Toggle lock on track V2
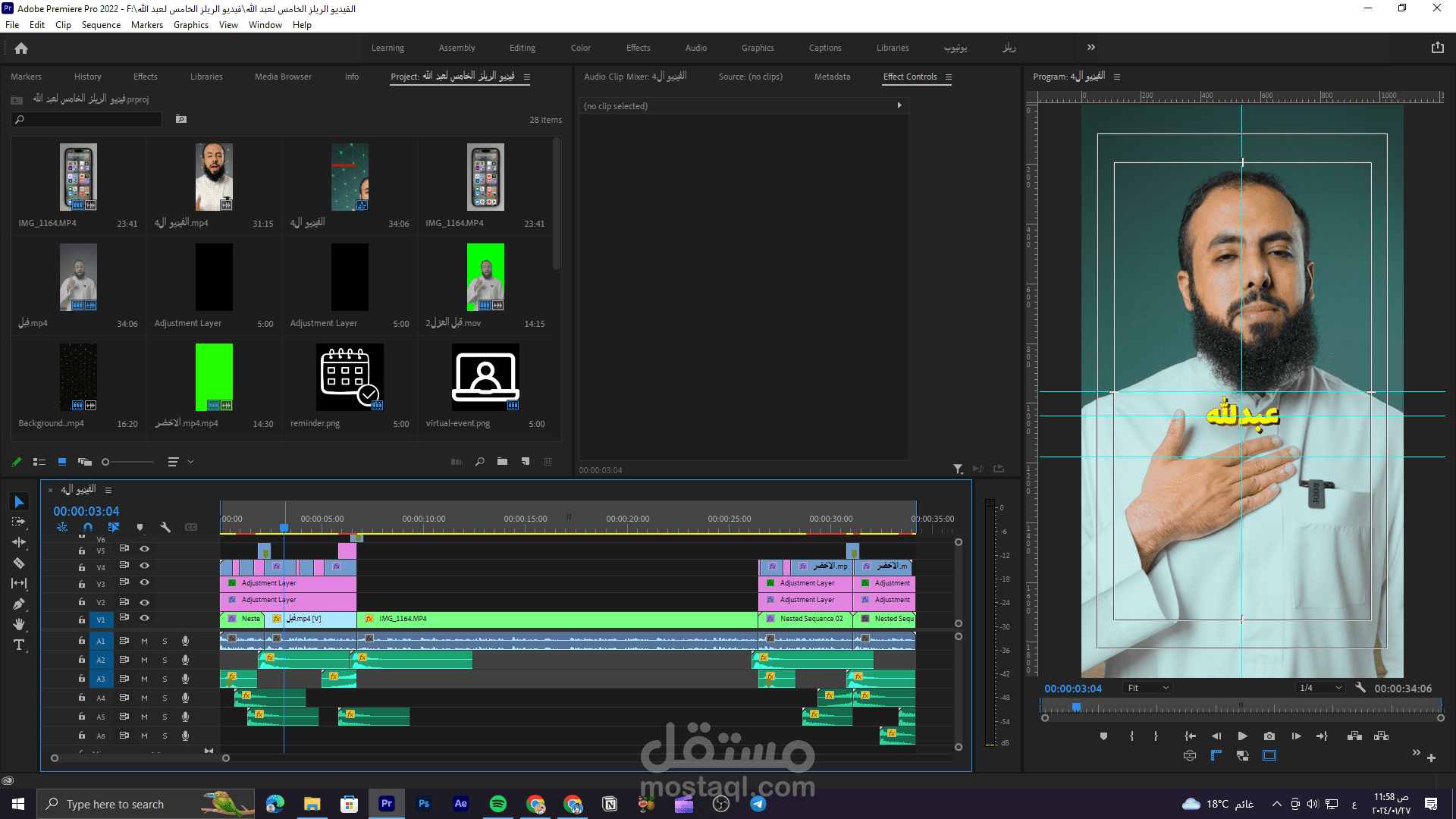Image resolution: width=1456 pixels, height=819 pixels. click(x=82, y=602)
